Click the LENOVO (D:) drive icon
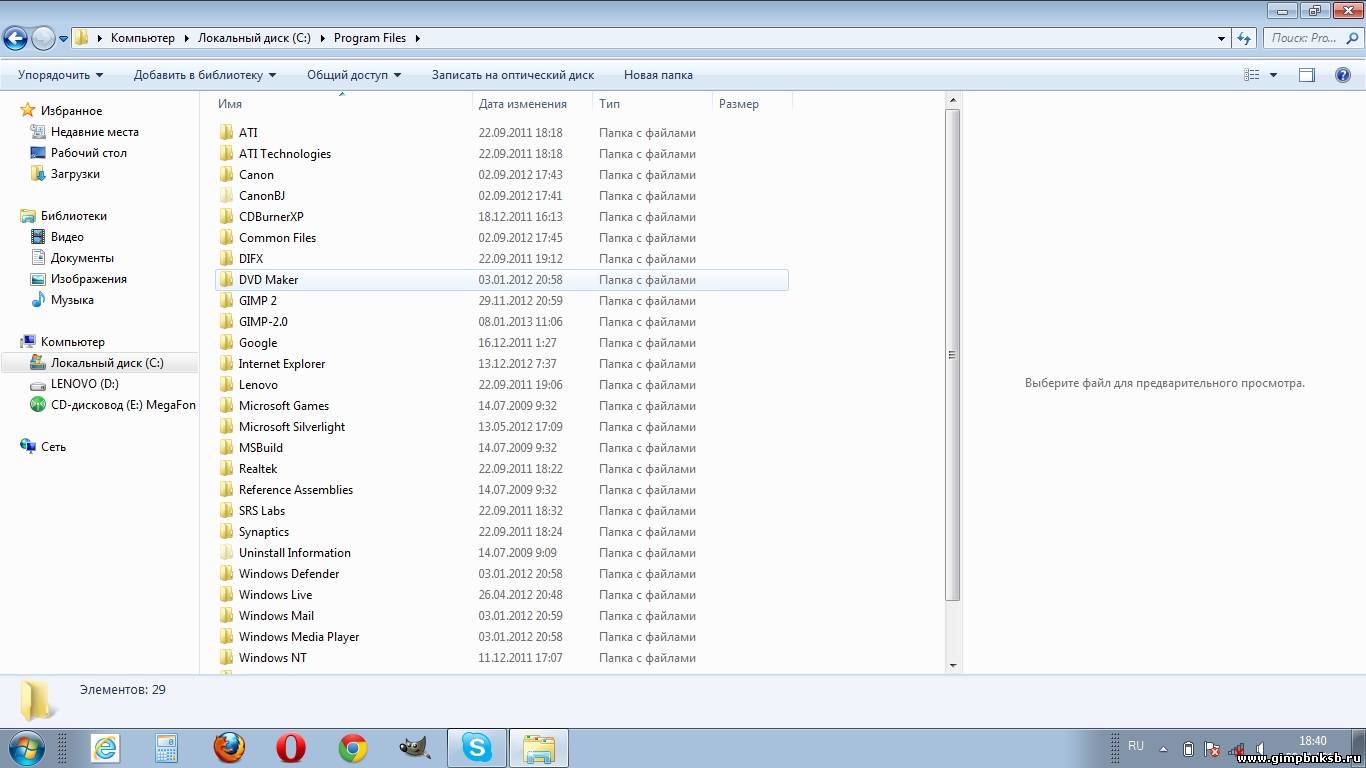This screenshot has width=1366, height=768. [x=38, y=384]
